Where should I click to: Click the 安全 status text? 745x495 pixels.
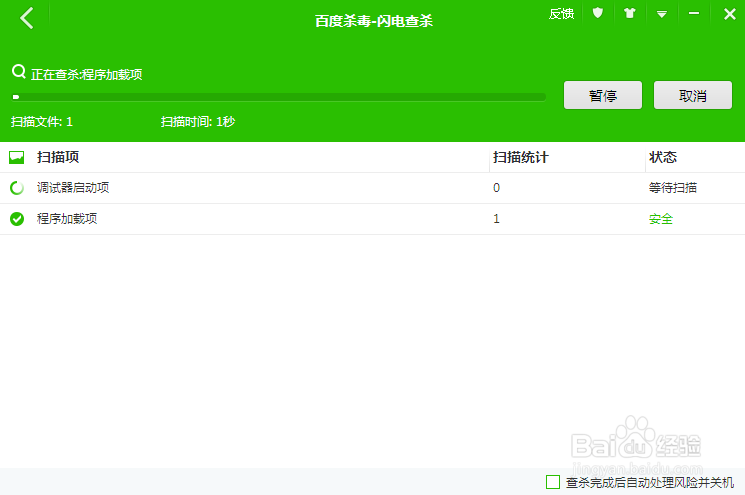click(x=660, y=219)
